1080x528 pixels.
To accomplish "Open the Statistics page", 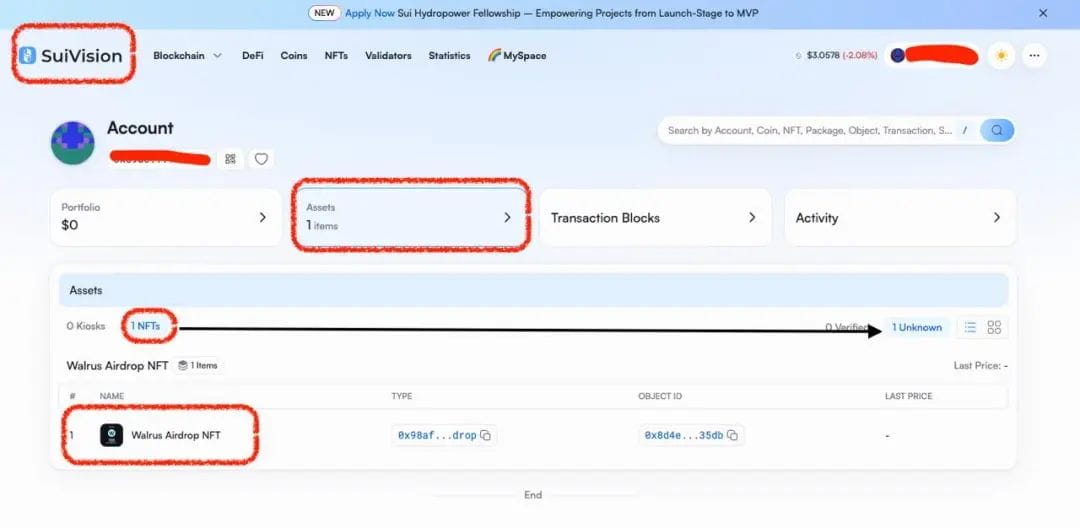I will coord(449,56).
